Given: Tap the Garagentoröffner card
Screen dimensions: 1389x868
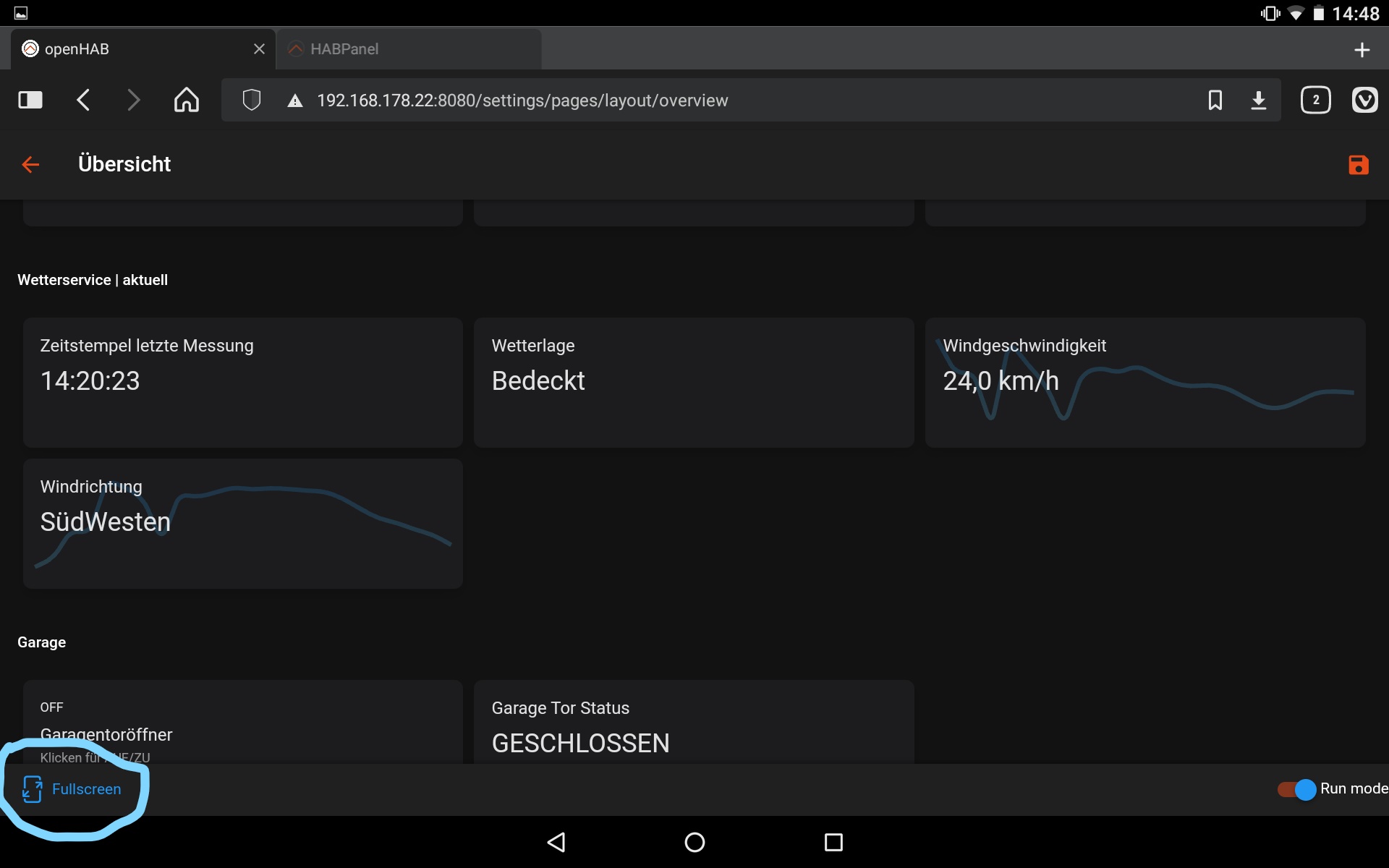Looking at the screenshot, I should coord(243,722).
